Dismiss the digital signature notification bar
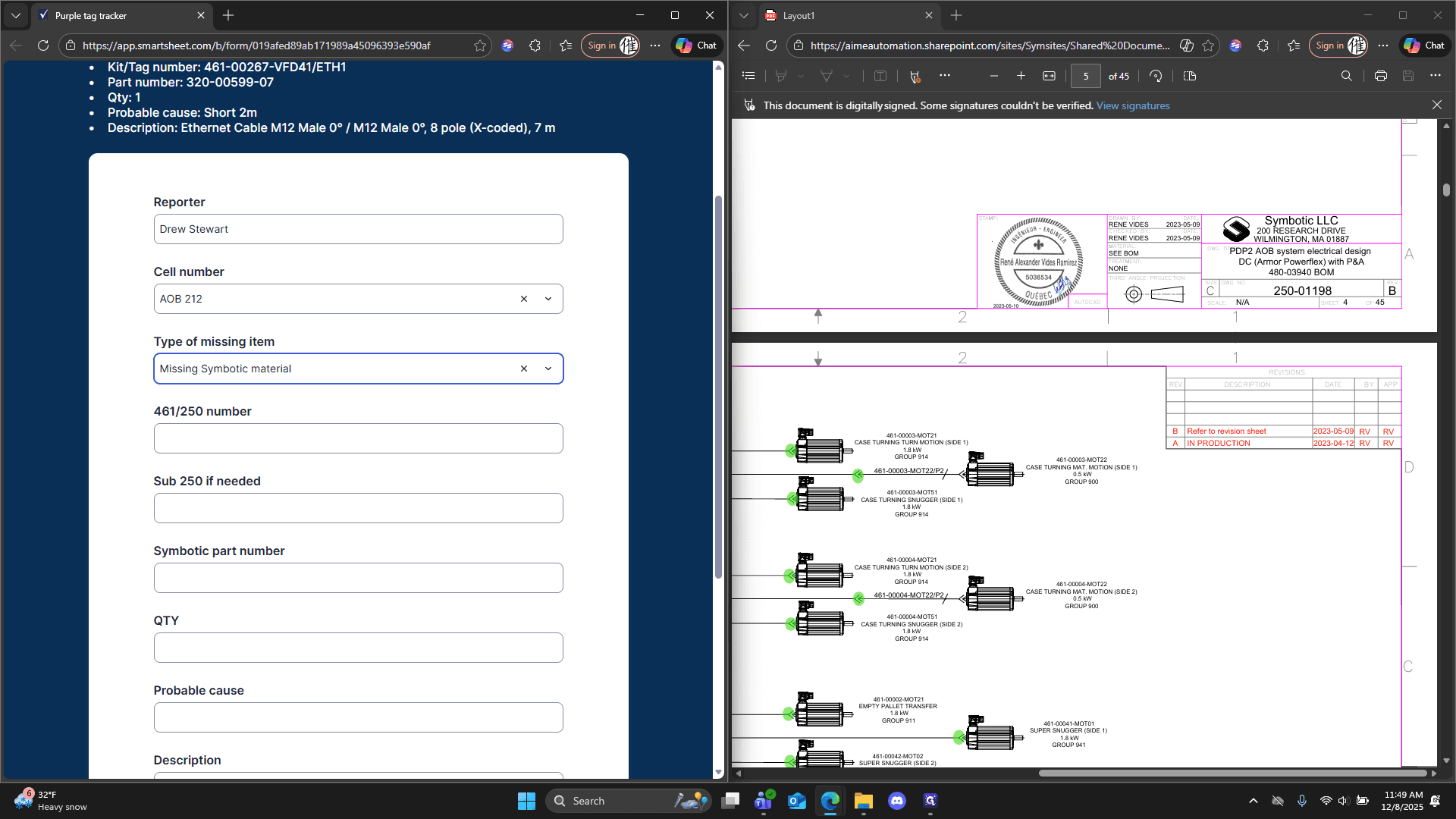The width and height of the screenshot is (1456, 819). coord(1436,105)
